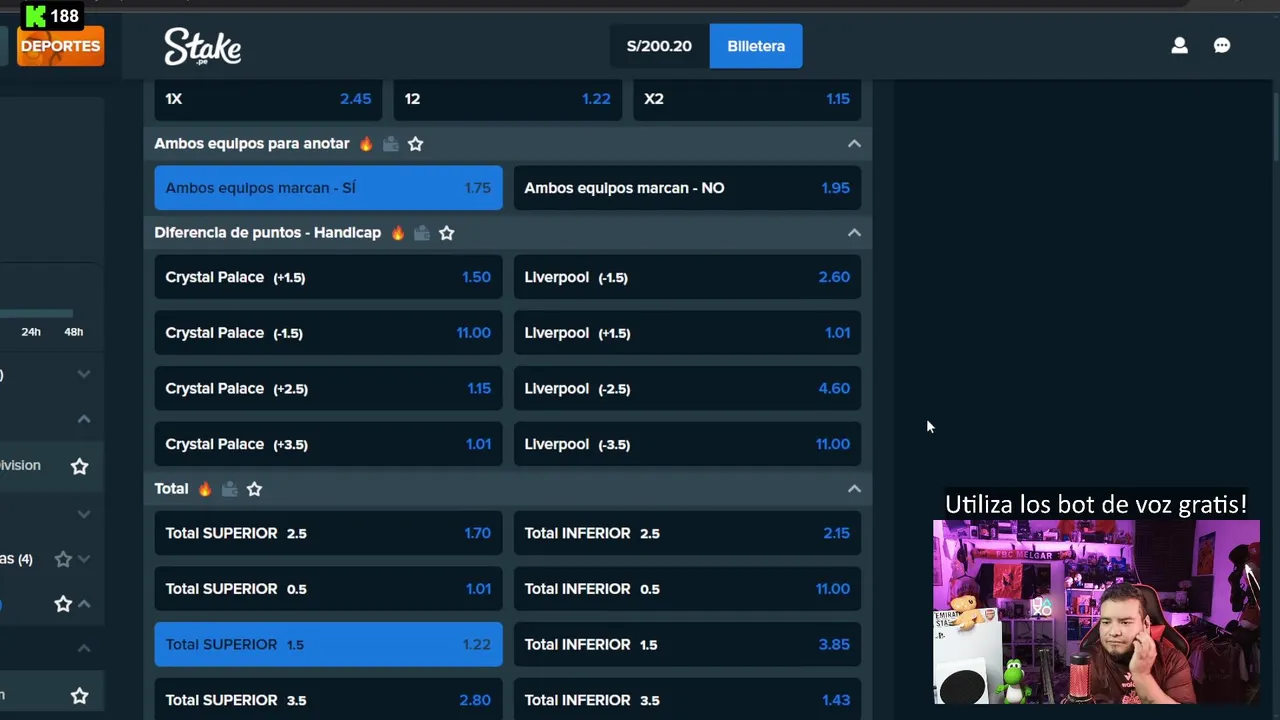The height and width of the screenshot is (720, 1280).
Task: Click the camera icon beside Total heading
Action: (229, 489)
